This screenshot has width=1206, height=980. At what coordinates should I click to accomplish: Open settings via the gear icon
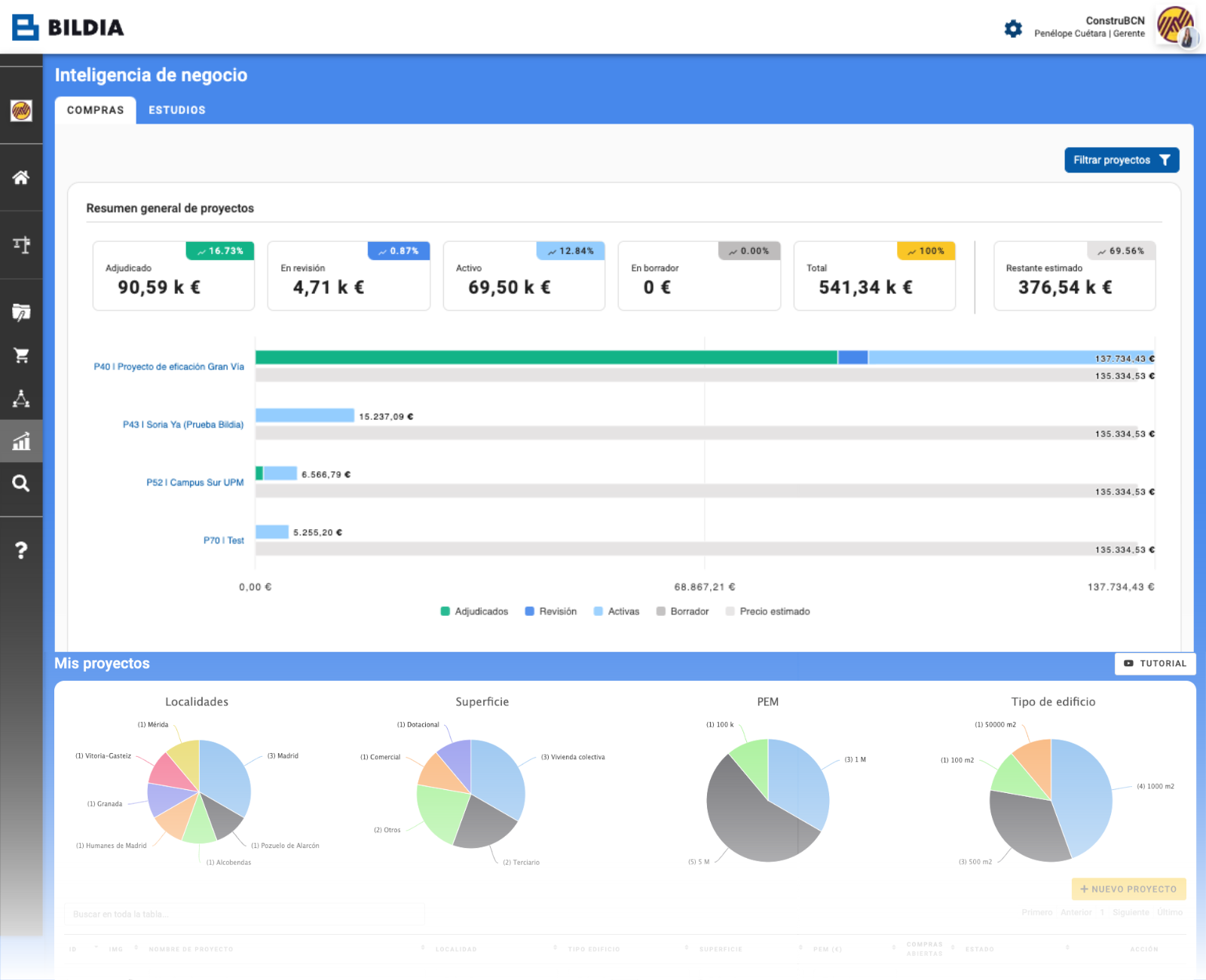tap(1013, 29)
